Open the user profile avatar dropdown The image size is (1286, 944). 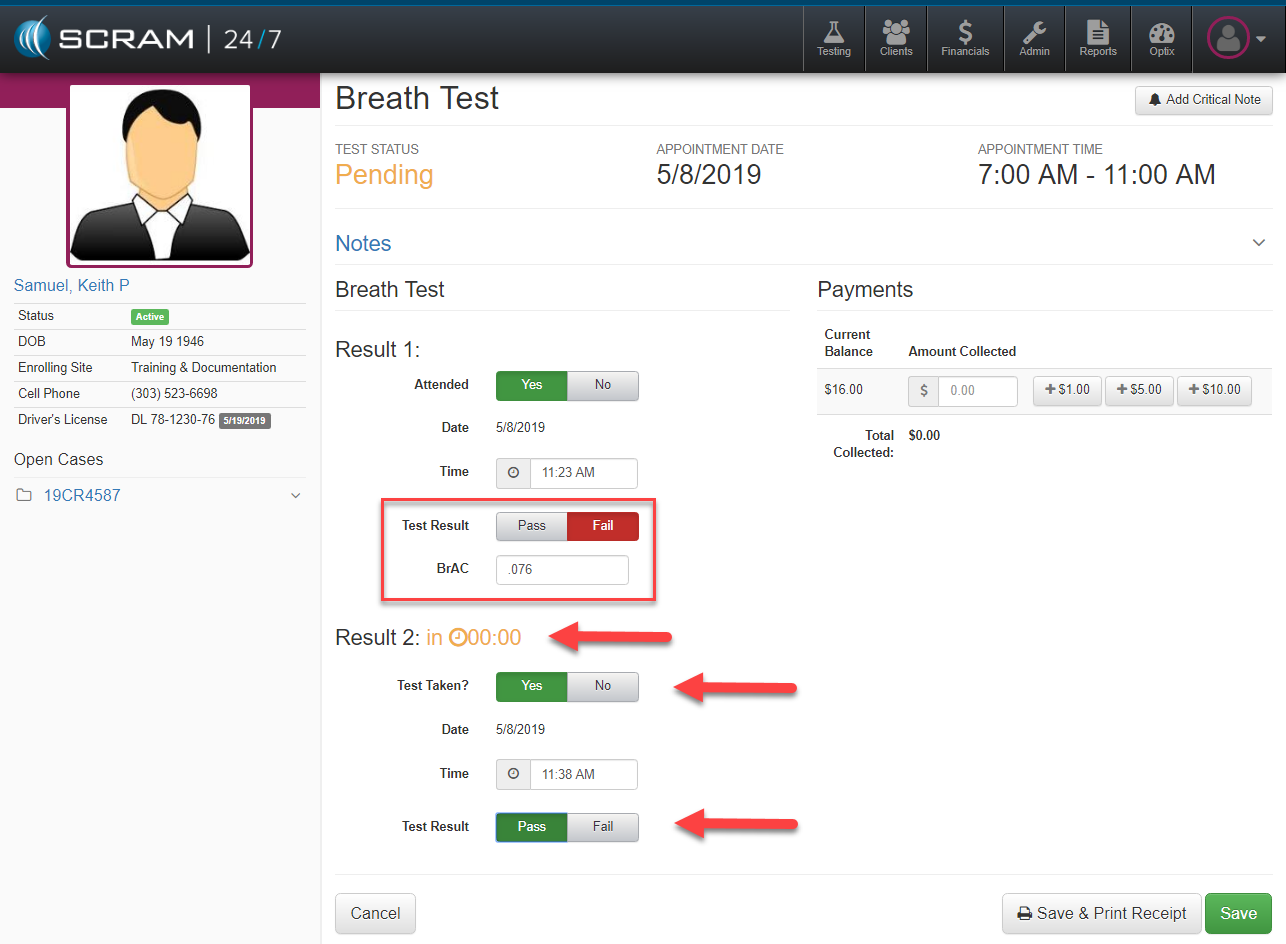click(x=1236, y=39)
